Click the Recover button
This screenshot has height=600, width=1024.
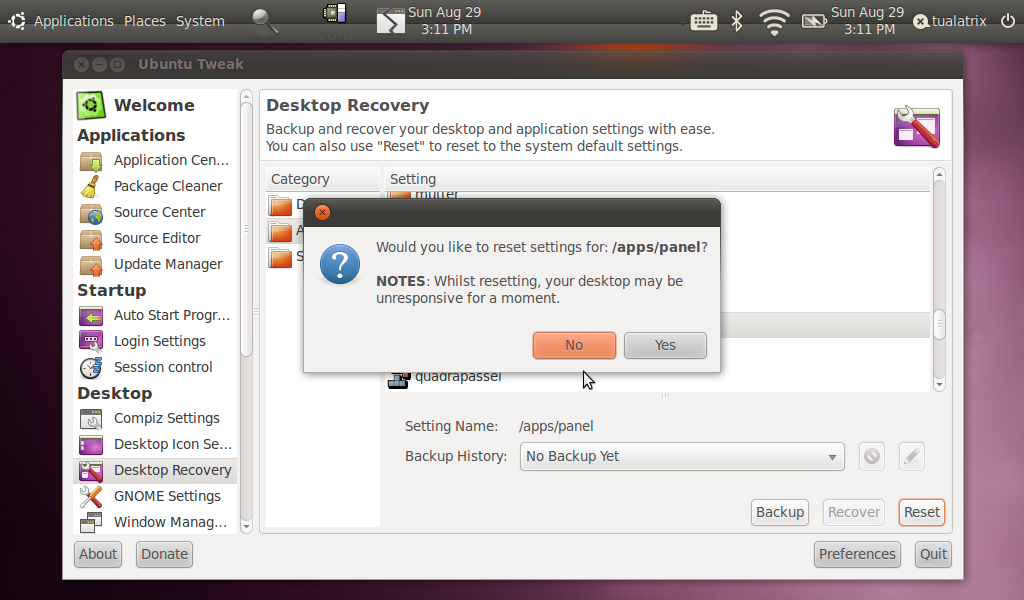pos(854,512)
